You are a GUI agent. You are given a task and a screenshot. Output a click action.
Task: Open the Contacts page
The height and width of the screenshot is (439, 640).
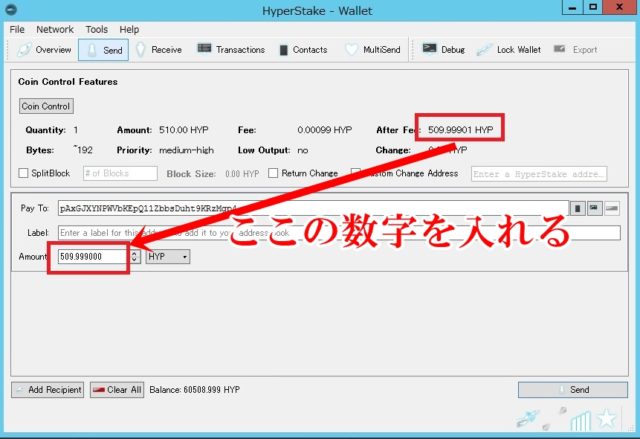pos(303,50)
